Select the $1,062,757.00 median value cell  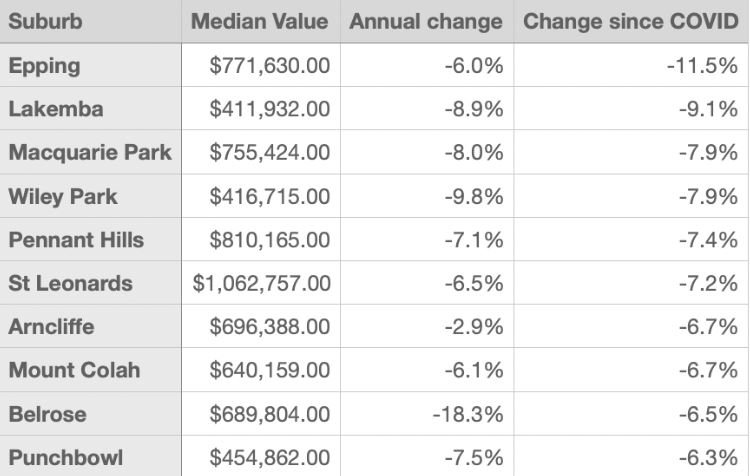tap(262, 283)
